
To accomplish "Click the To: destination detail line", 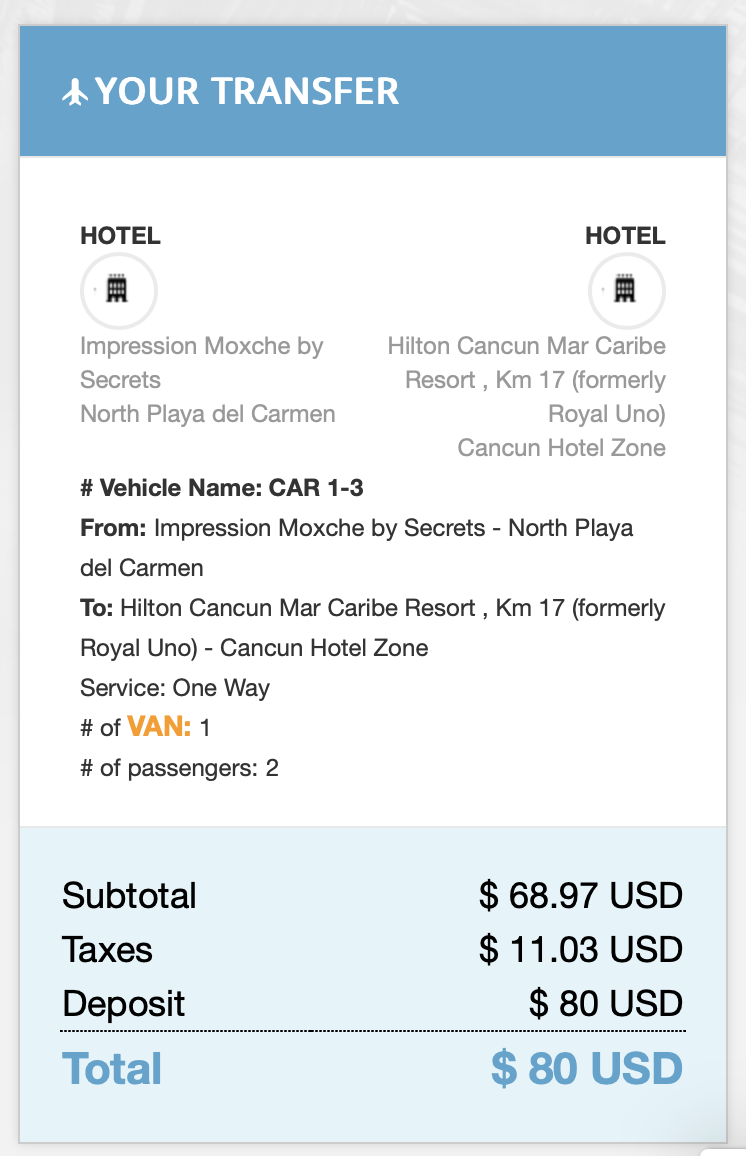I will 372,627.
